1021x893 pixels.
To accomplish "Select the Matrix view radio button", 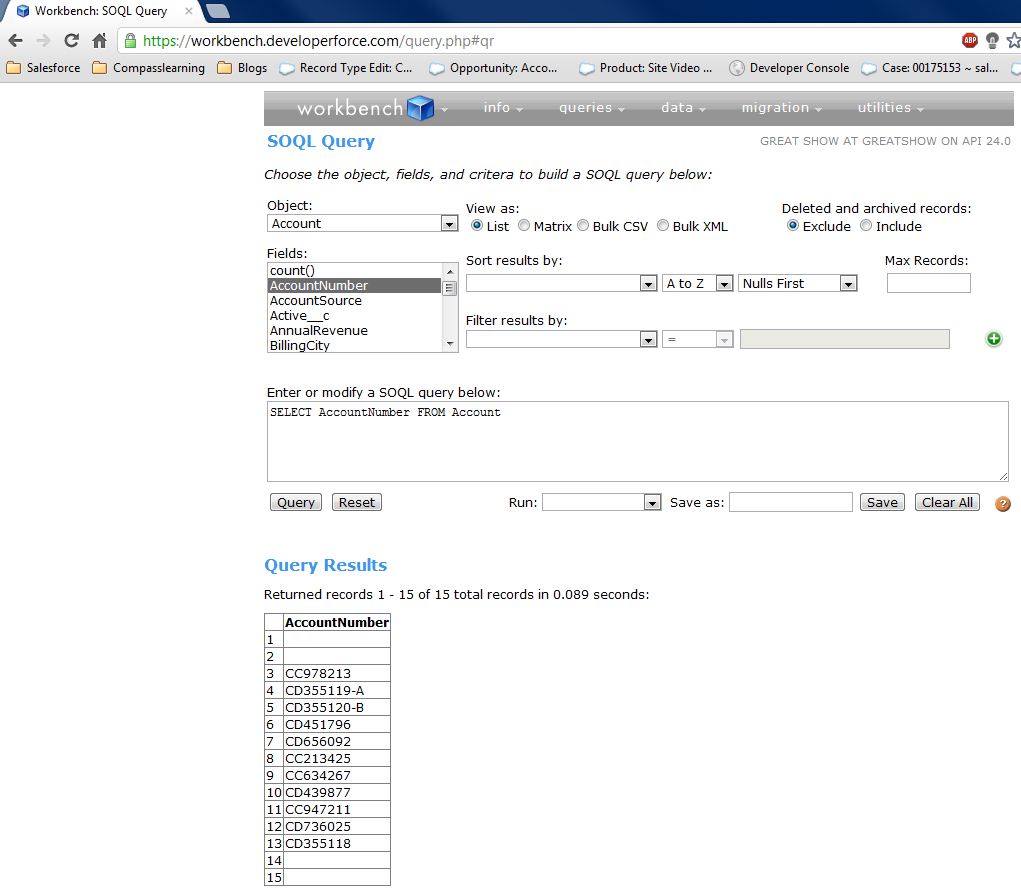I will click(523, 225).
